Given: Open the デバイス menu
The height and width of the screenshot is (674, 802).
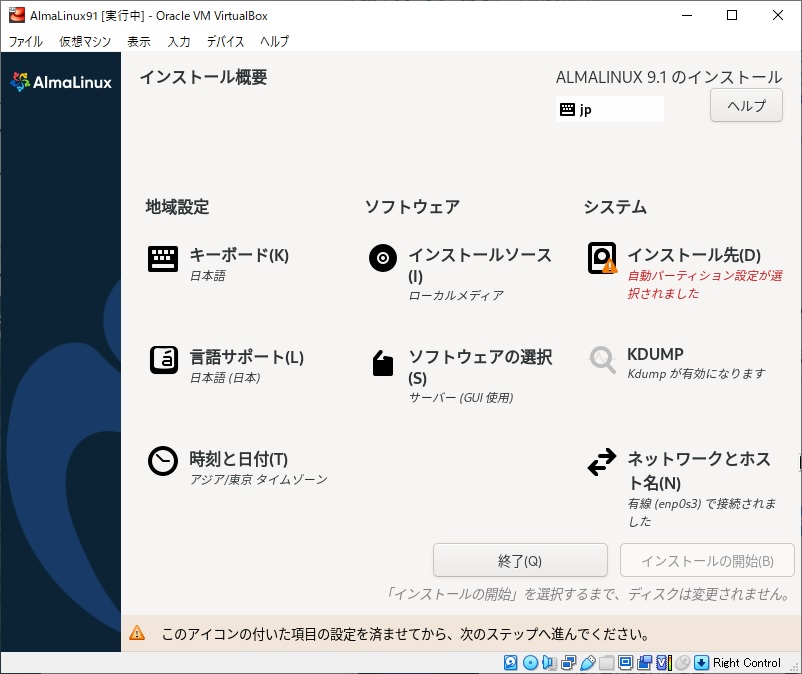Looking at the screenshot, I should tap(225, 41).
